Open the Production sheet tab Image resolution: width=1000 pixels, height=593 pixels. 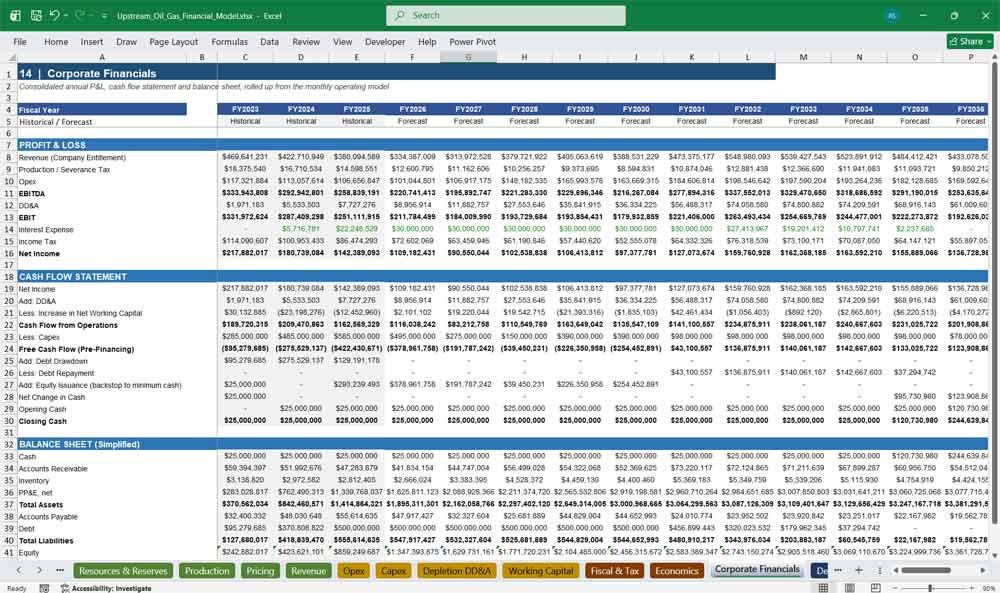coord(207,571)
